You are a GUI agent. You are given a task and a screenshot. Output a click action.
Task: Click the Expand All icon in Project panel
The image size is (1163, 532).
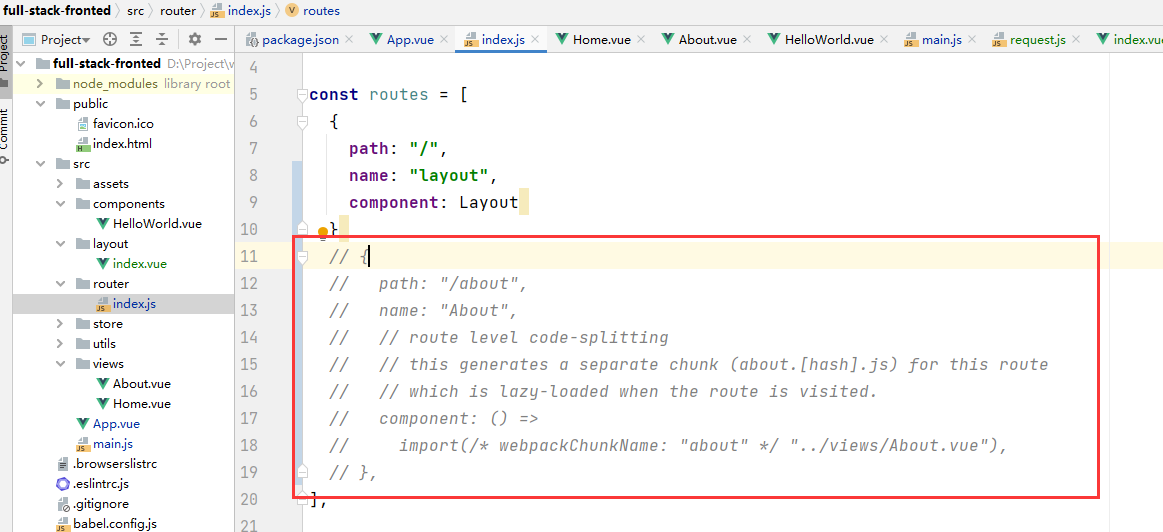click(136, 39)
